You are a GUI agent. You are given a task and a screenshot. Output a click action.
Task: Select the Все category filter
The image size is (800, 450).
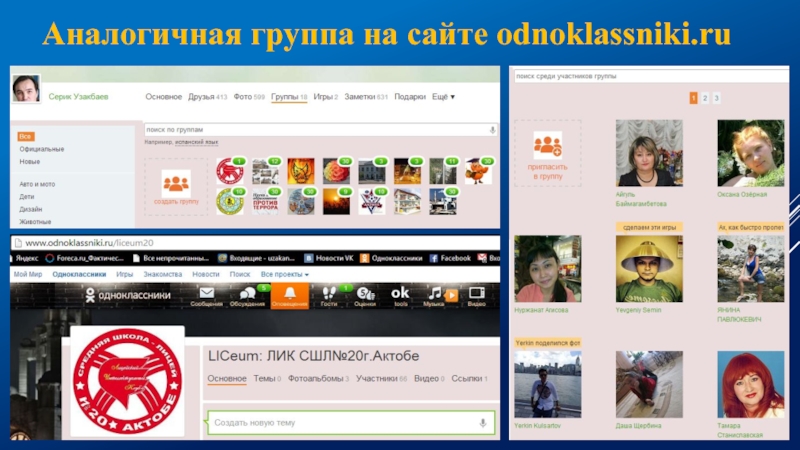[x=26, y=136]
